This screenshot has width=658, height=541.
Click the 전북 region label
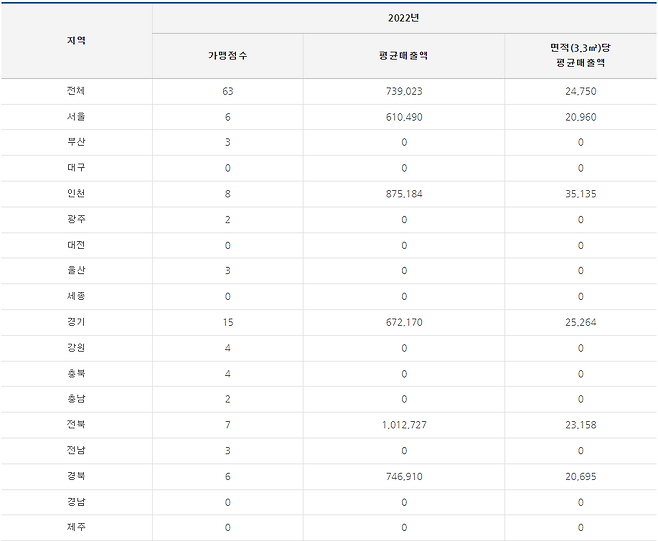pyautogui.click(x=76, y=425)
